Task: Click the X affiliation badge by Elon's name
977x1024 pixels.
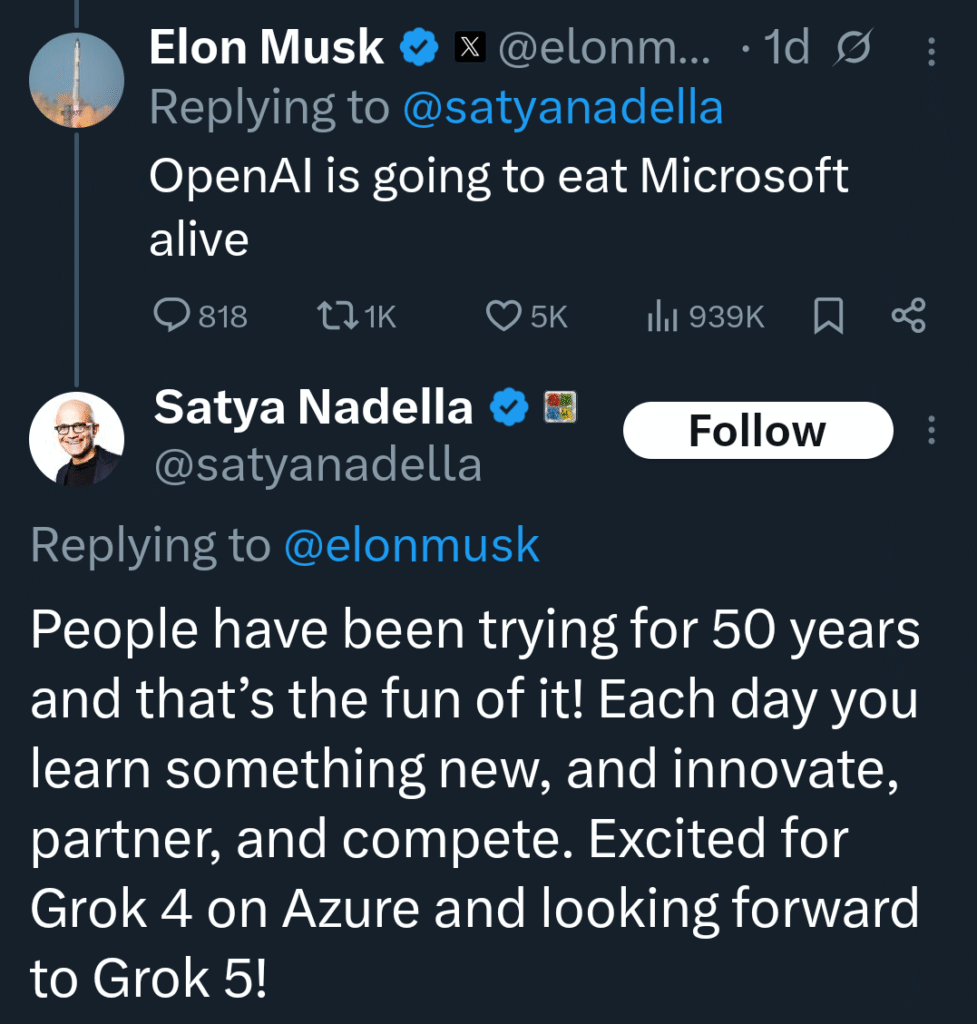Action: pyautogui.click(x=470, y=48)
